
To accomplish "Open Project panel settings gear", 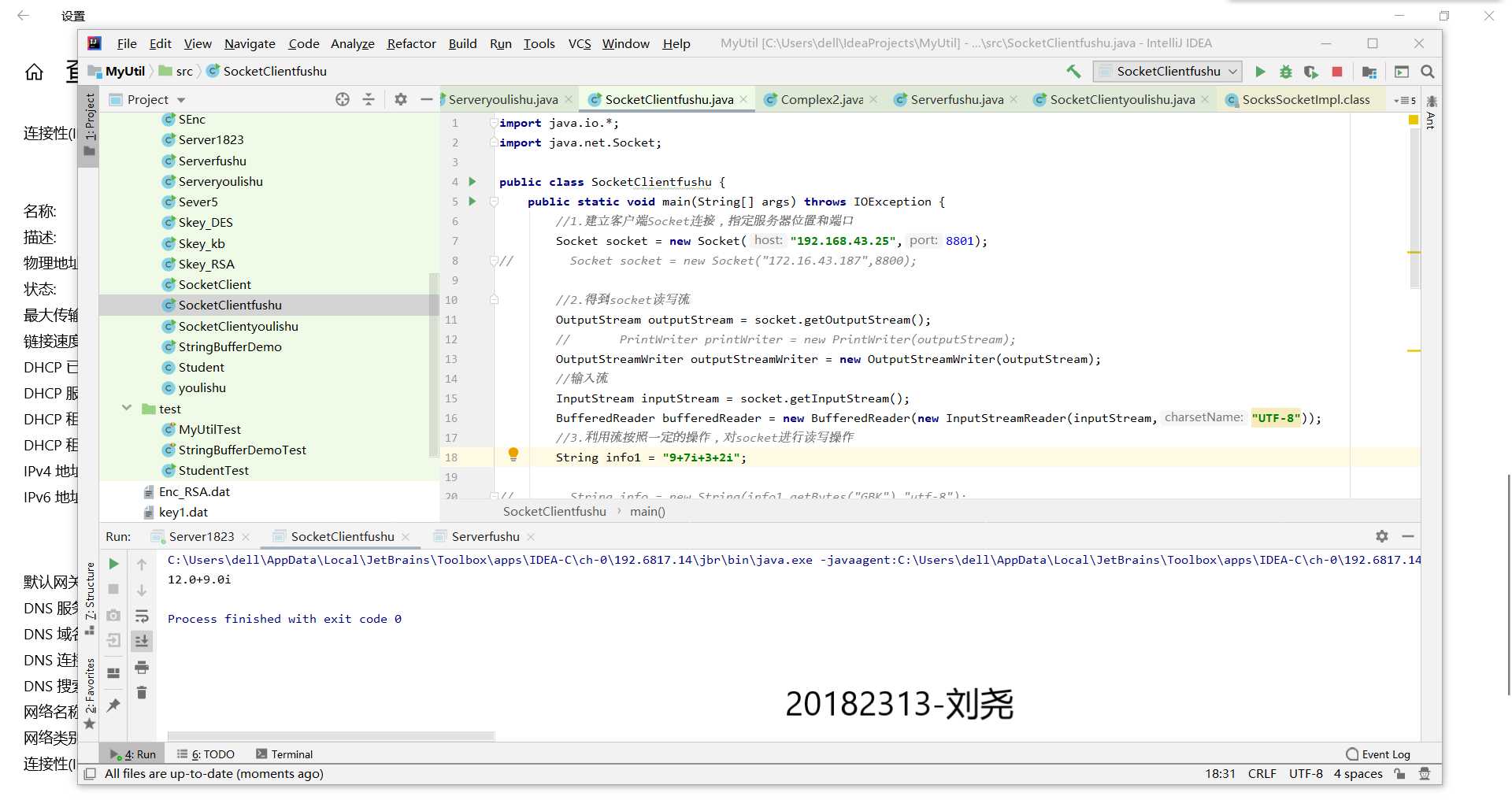I will pos(401,99).
